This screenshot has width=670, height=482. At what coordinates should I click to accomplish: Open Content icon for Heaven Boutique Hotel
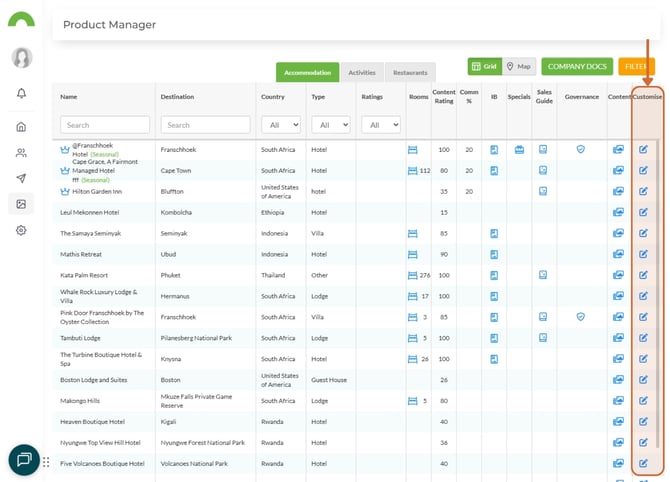(x=618, y=422)
